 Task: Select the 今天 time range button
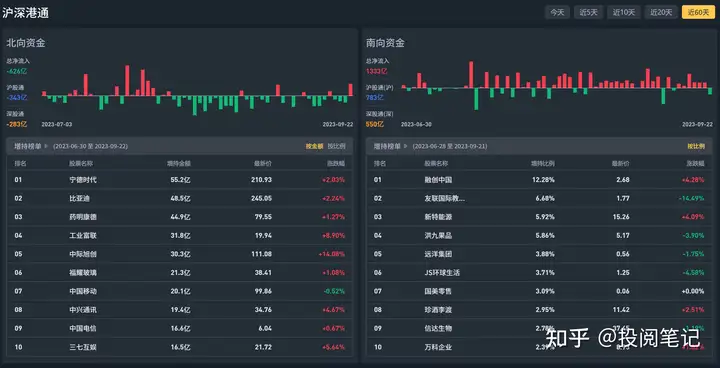[x=557, y=12]
